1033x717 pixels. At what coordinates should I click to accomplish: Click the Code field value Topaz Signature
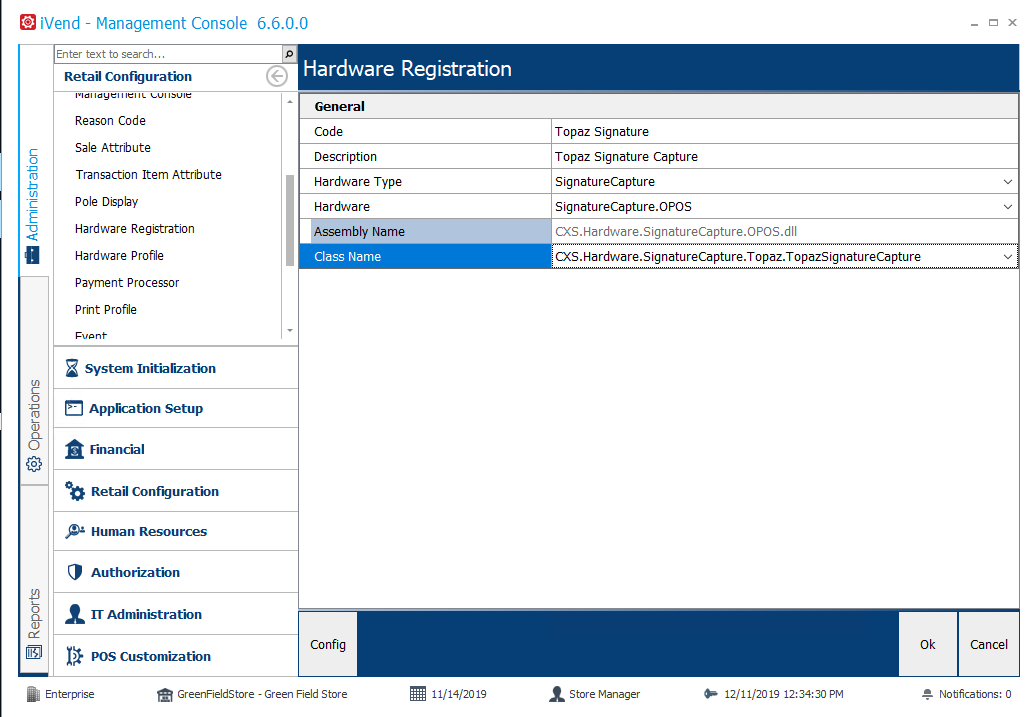click(x=784, y=132)
